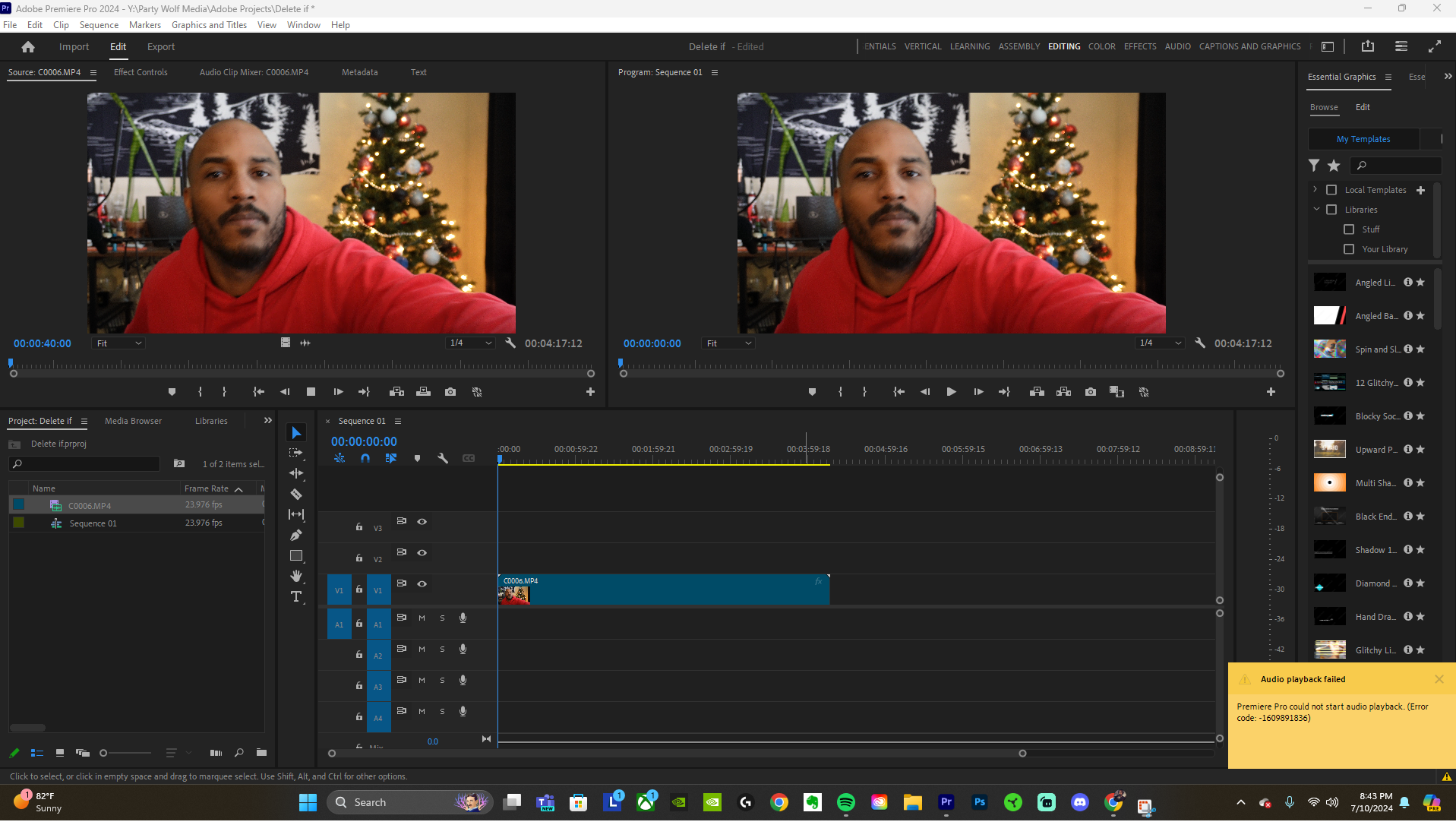Image resolution: width=1456 pixels, height=825 pixels.
Task: Activate the Hand tool
Action: tap(296, 576)
